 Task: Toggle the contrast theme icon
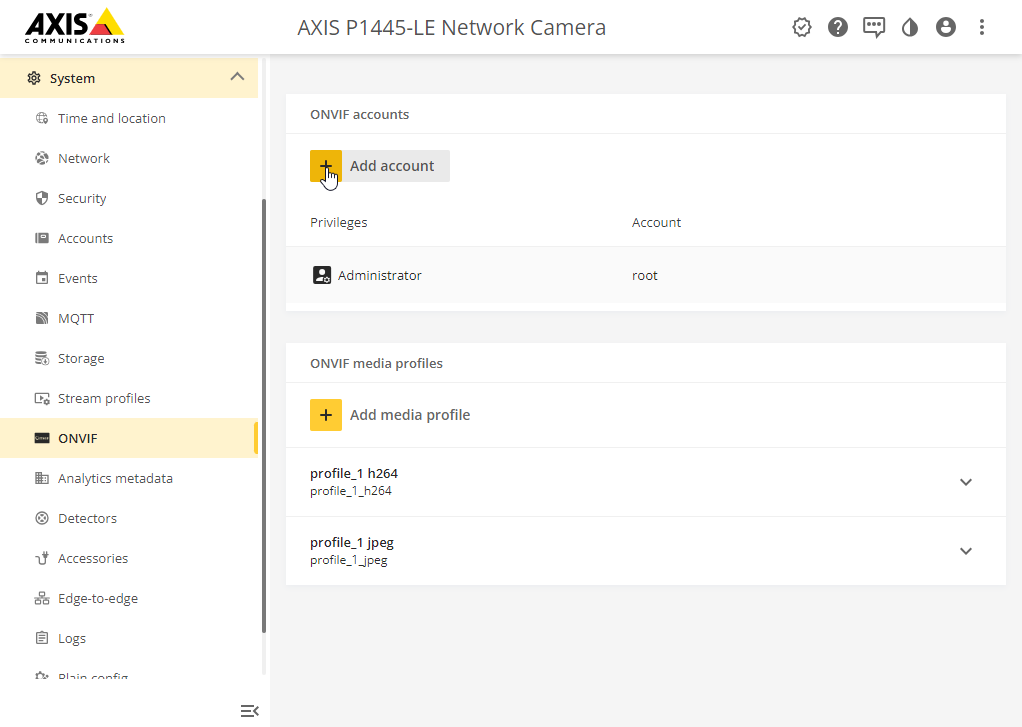click(910, 27)
